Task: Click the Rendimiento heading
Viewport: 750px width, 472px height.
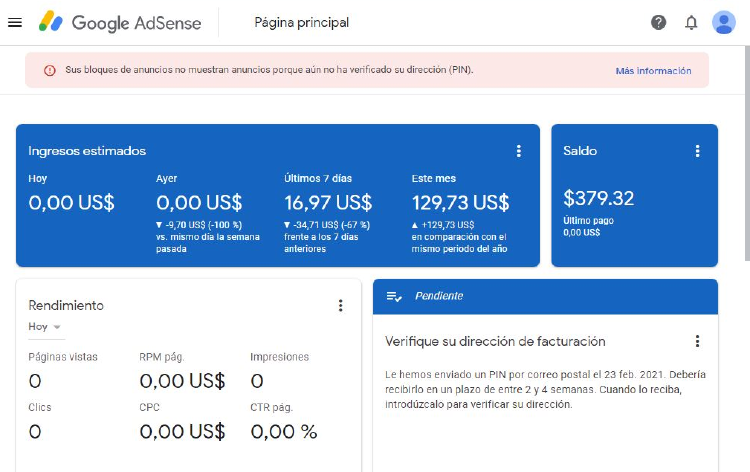Action: point(66,306)
